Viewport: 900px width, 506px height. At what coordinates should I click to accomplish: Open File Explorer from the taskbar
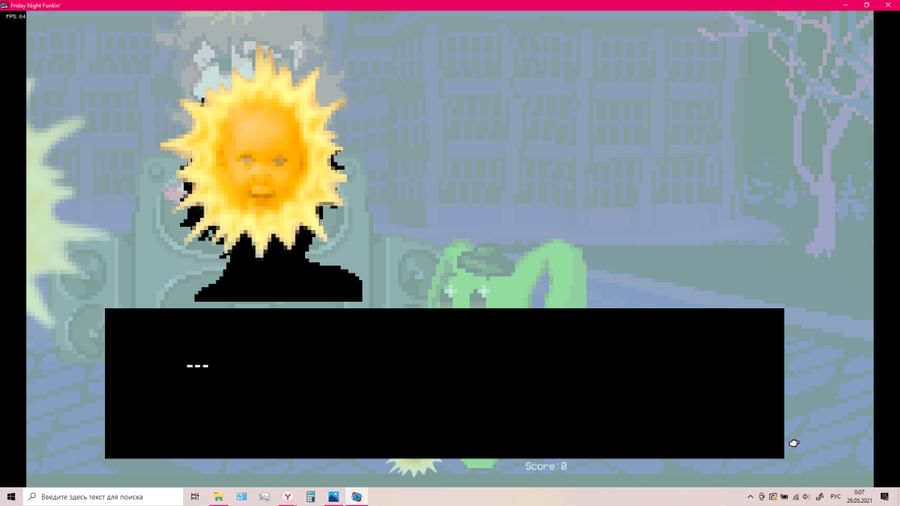218,497
